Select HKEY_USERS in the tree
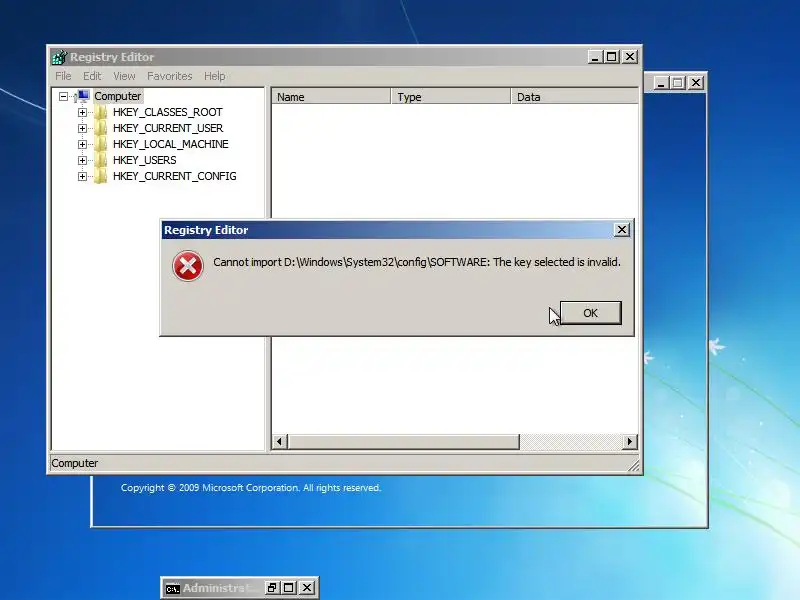The image size is (800, 600). [x=144, y=160]
